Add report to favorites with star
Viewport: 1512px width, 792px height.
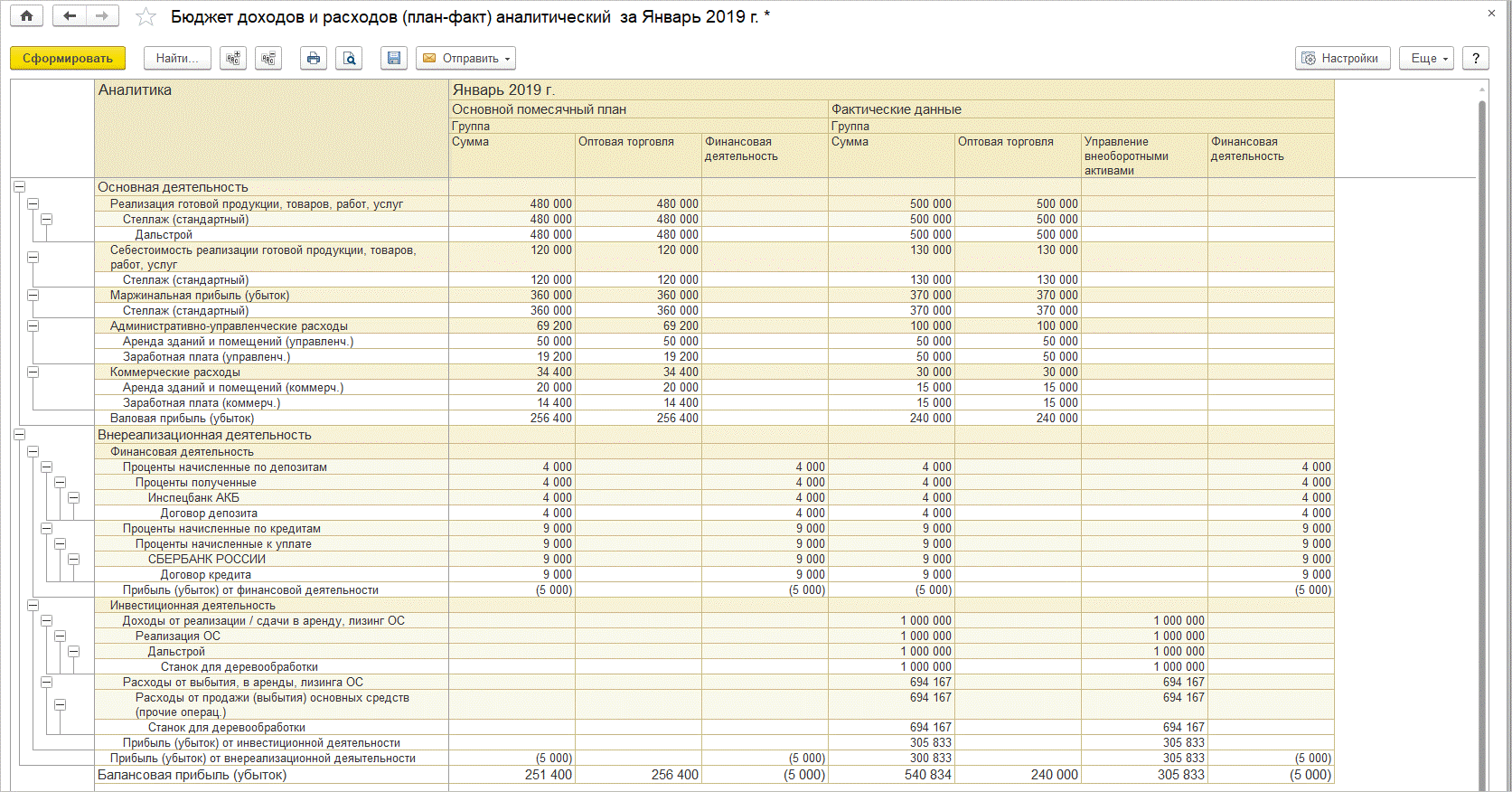[x=146, y=16]
